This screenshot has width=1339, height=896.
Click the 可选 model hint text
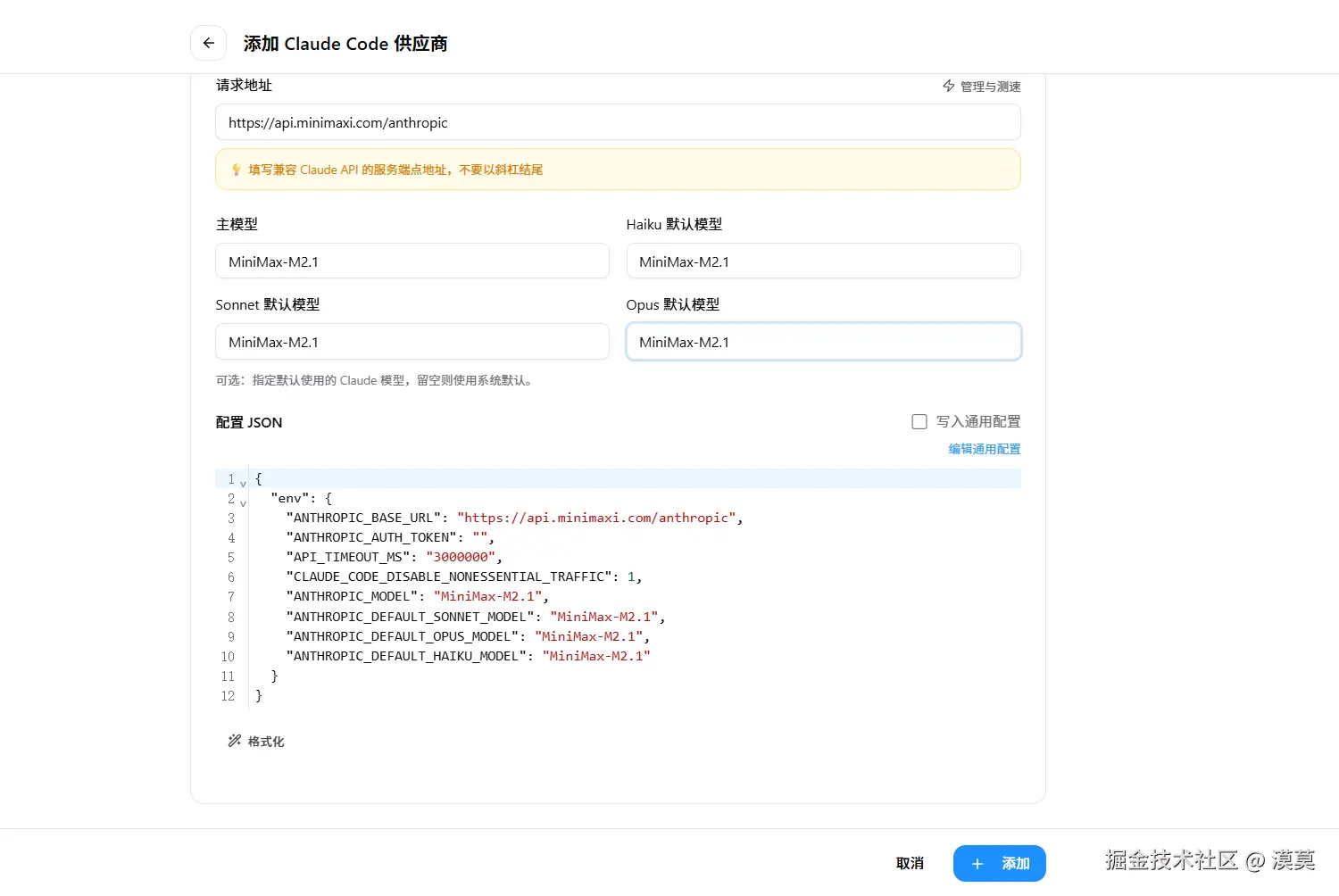(x=376, y=380)
